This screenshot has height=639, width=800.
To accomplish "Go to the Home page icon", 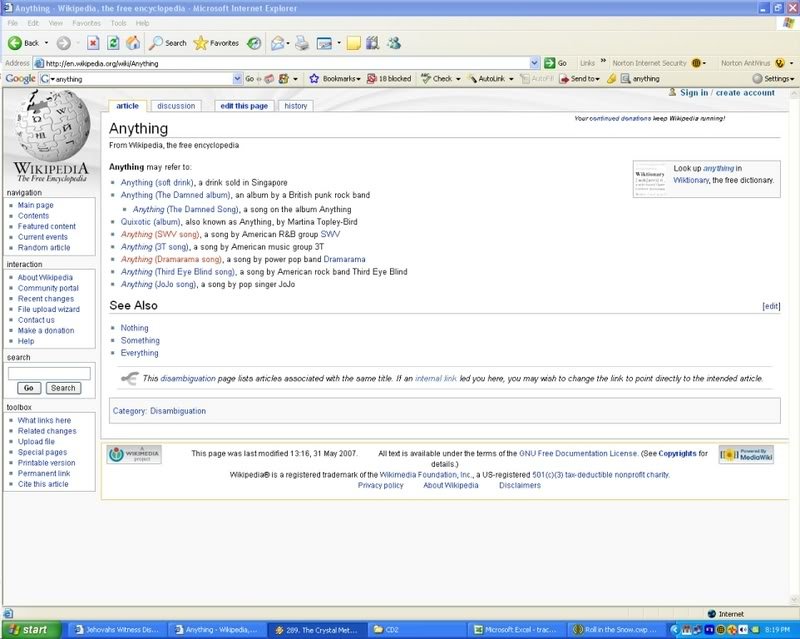I will pyautogui.click(x=133, y=43).
